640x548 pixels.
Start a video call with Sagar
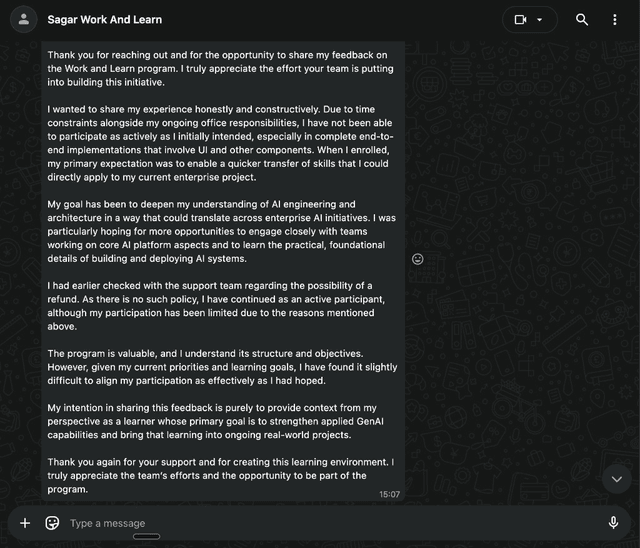click(x=520, y=19)
